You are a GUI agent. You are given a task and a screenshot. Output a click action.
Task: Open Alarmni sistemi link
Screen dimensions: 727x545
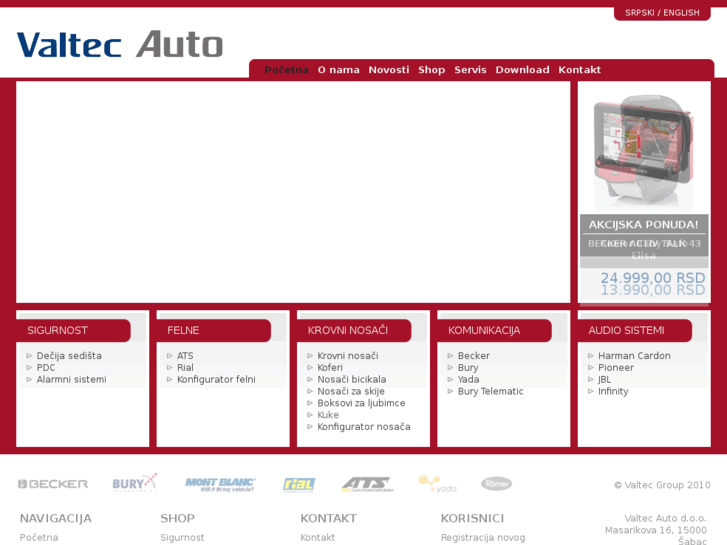click(x=71, y=379)
